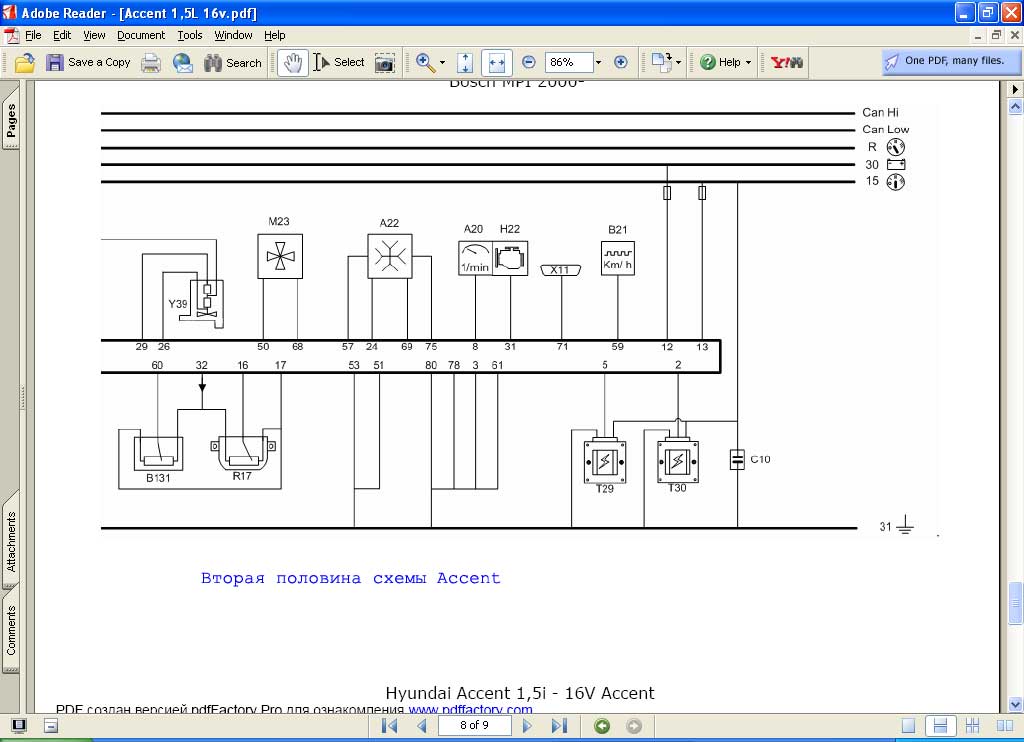Image resolution: width=1024 pixels, height=742 pixels.
Task: Go to the next page
Action: 527,726
